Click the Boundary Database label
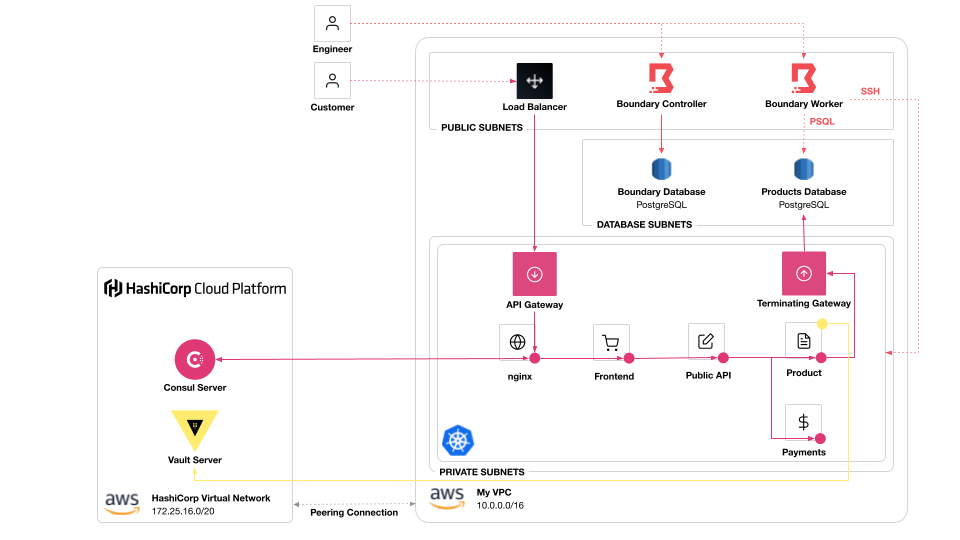960x540 pixels. coord(661,192)
